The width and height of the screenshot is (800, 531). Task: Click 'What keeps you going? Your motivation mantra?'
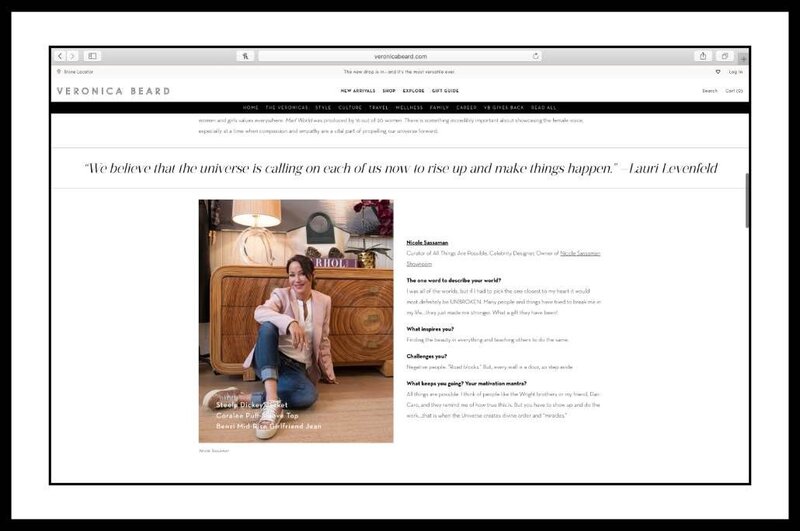466,383
